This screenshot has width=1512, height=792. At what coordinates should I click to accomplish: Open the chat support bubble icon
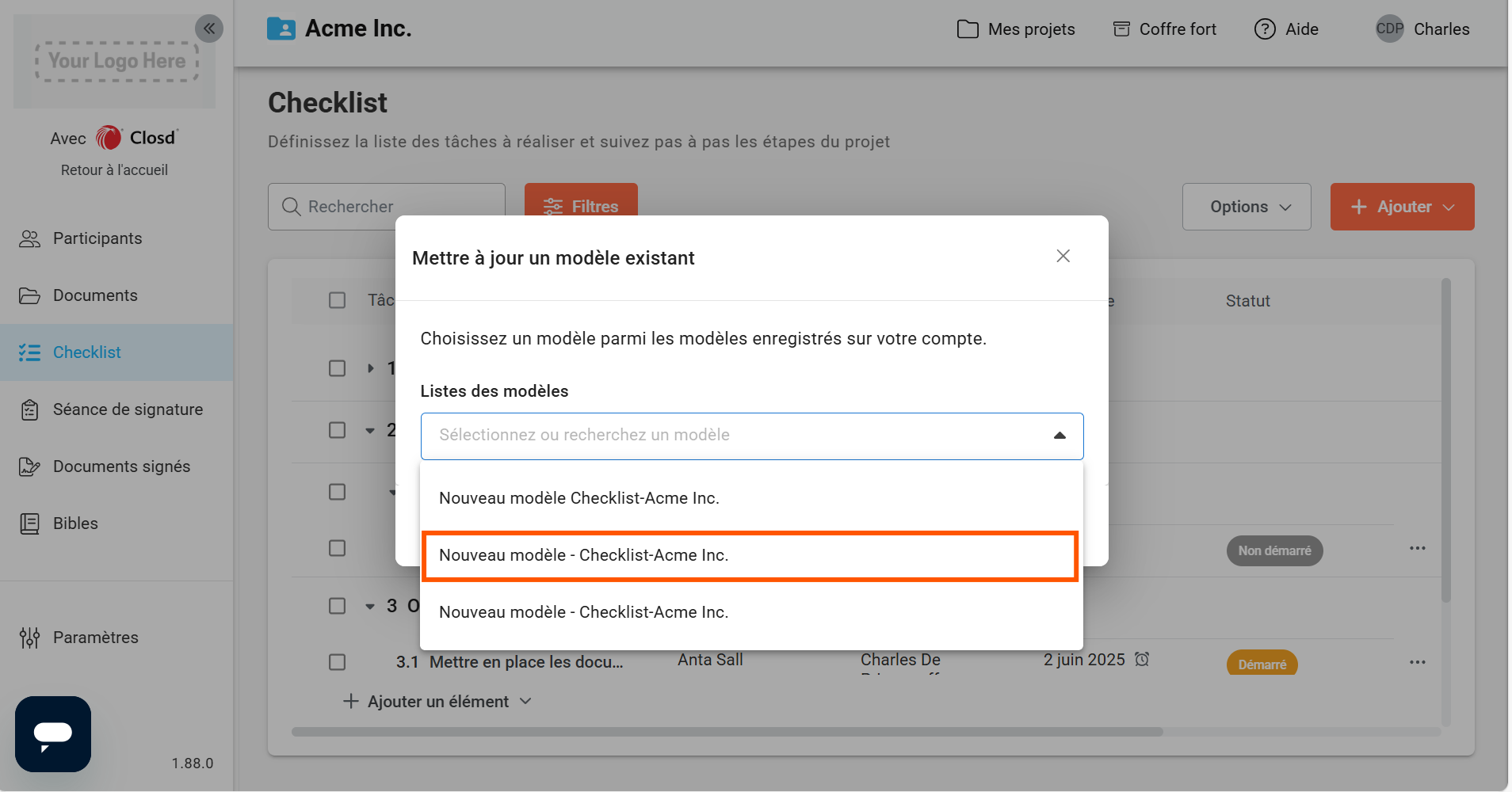pyautogui.click(x=53, y=734)
